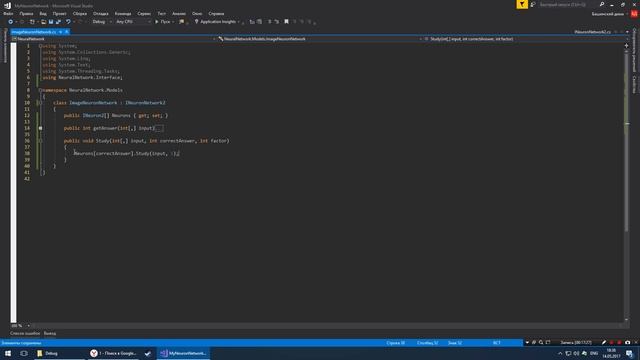Image resolution: width=640 pixels, height=360 pixels.
Task: Click the Task View taskbar icon
Action: [24, 353]
